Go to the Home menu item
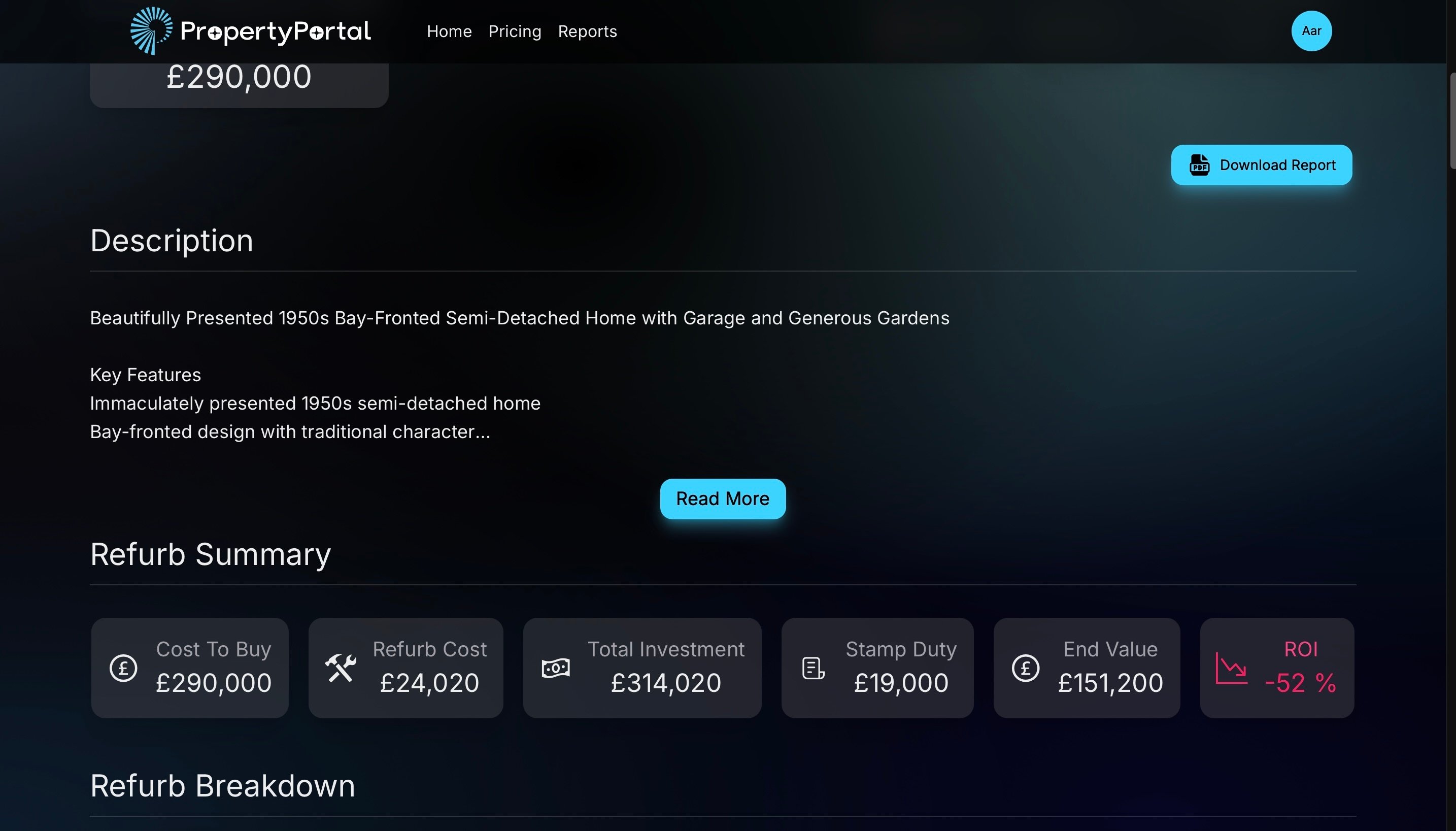Viewport: 1456px width, 831px height. click(449, 31)
